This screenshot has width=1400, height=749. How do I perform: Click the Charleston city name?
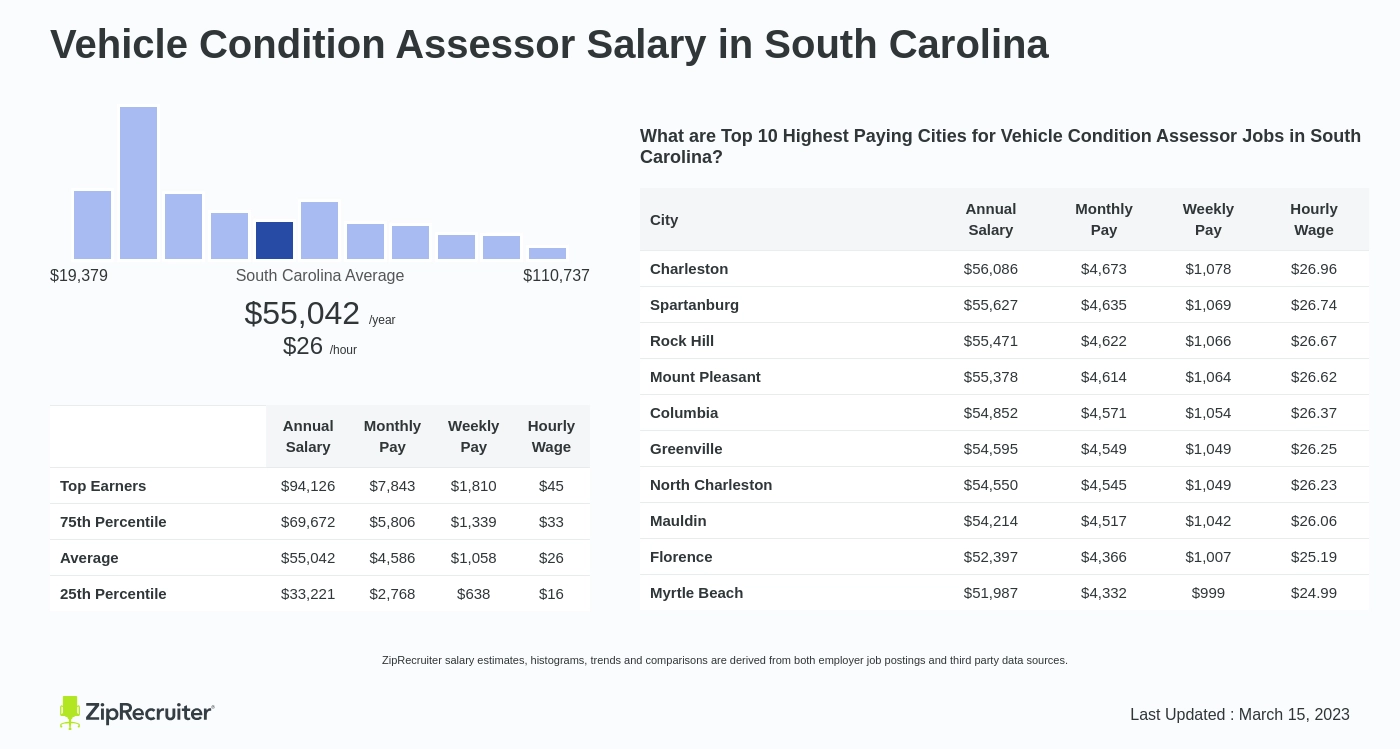pyautogui.click(x=689, y=269)
